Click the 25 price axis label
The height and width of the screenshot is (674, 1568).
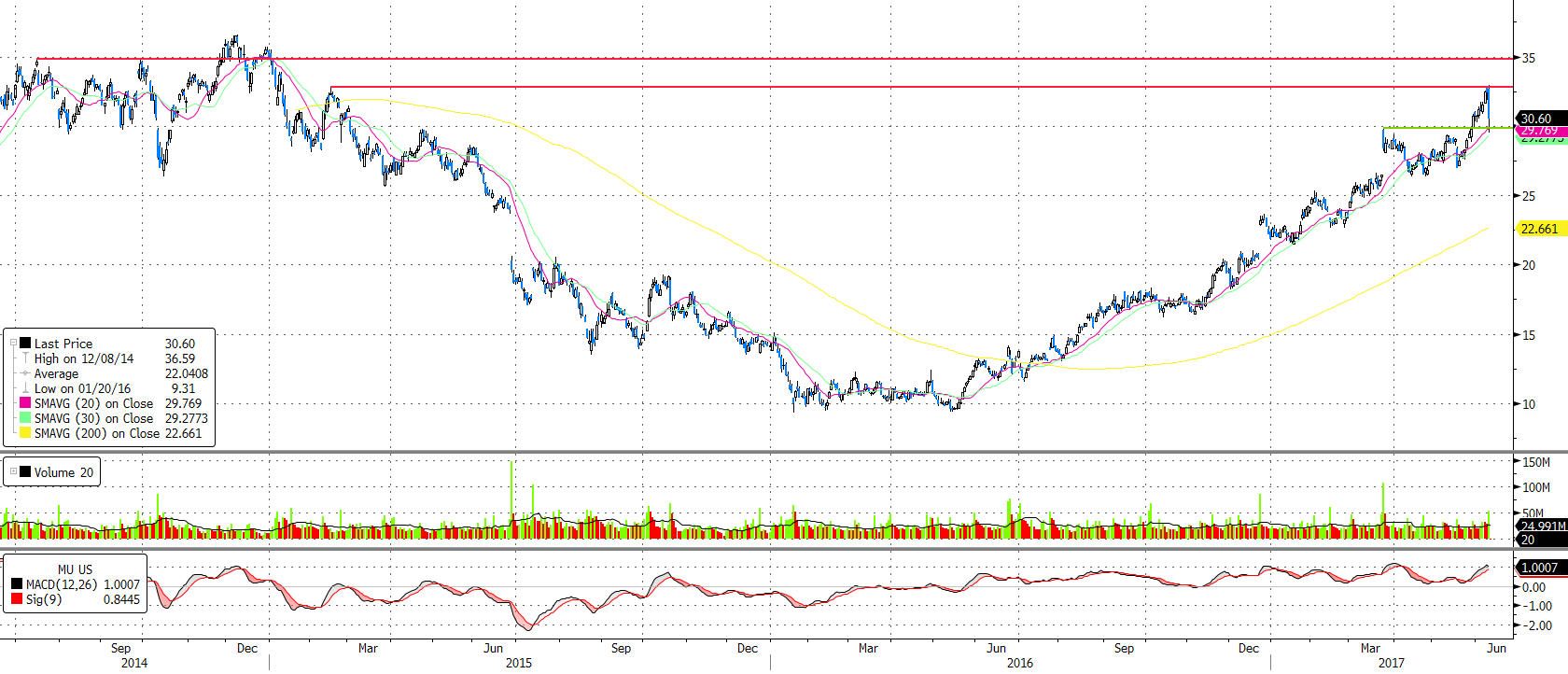pyautogui.click(x=1529, y=196)
